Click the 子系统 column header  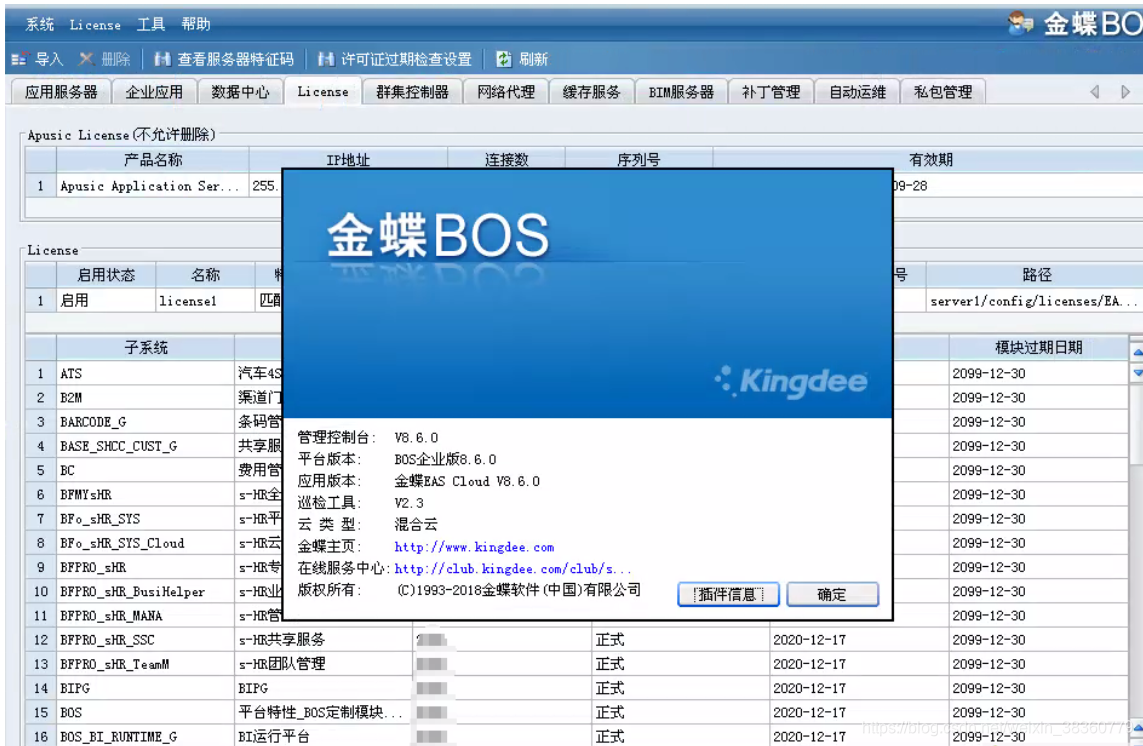pos(145,347)
